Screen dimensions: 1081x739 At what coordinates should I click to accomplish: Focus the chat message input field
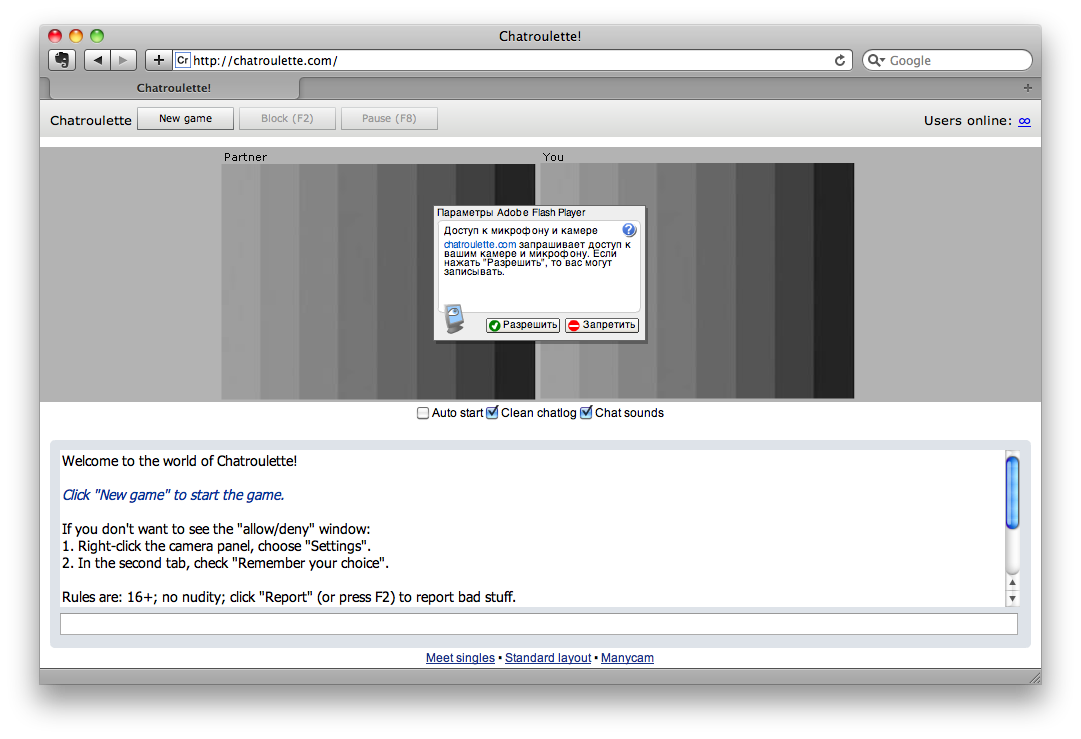[538, 624]
